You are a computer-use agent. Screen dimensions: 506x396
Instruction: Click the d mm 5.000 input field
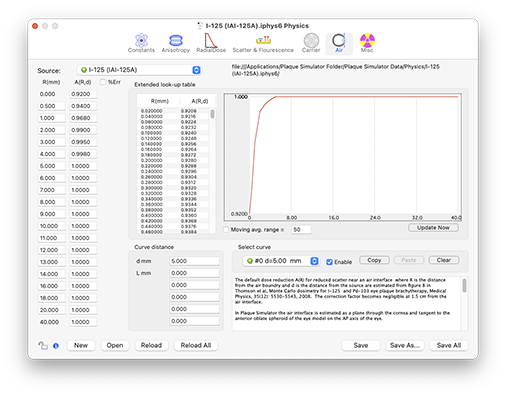click(194, 261)
